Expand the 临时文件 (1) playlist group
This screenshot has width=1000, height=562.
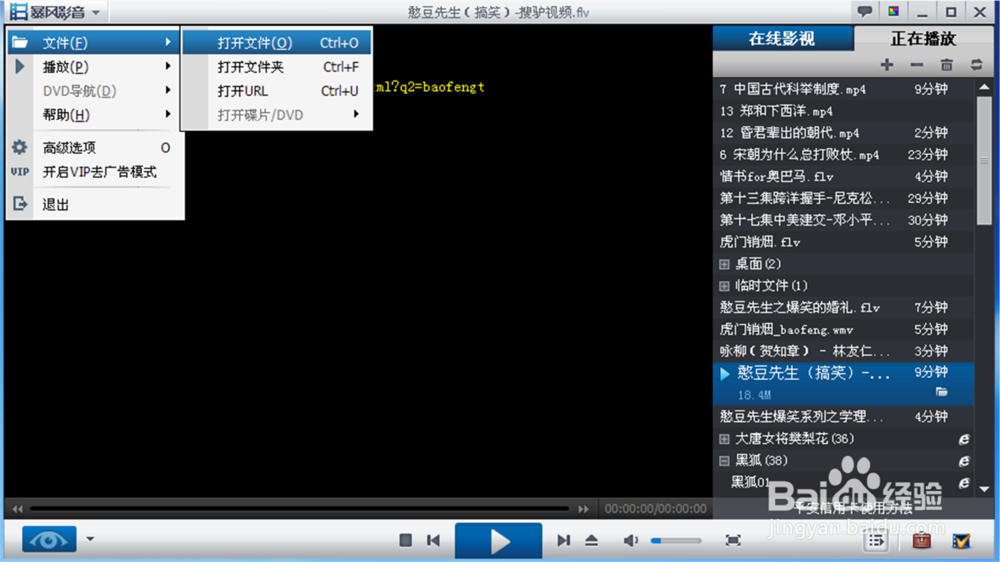[724, 286]
